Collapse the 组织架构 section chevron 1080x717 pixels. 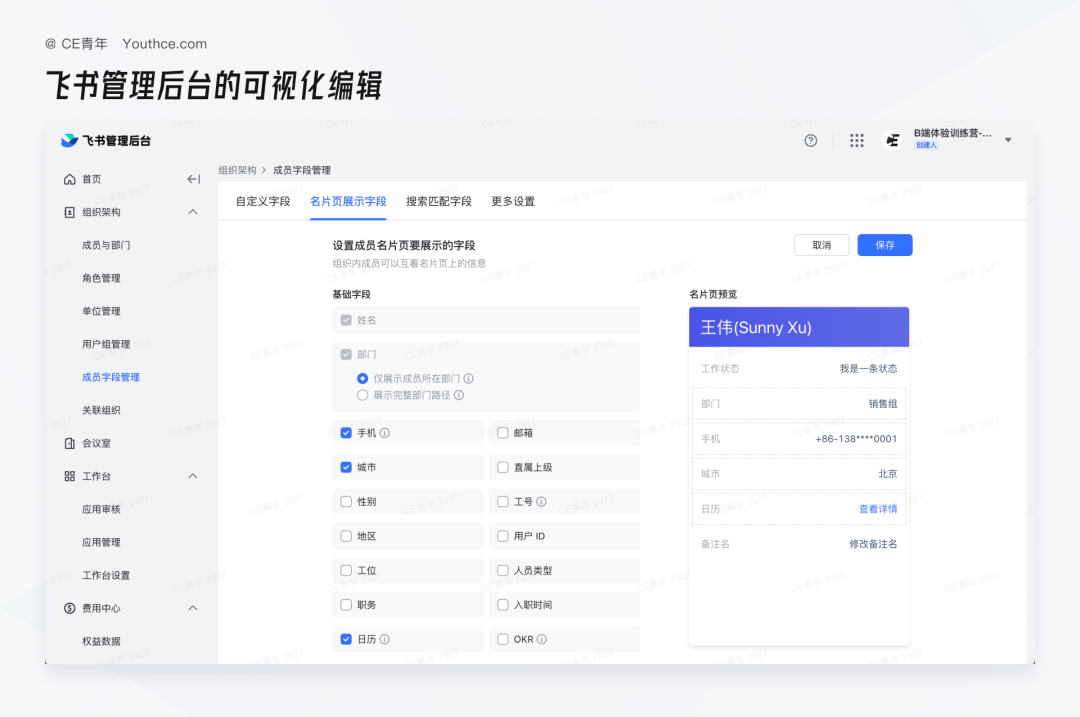coord(193,212)
